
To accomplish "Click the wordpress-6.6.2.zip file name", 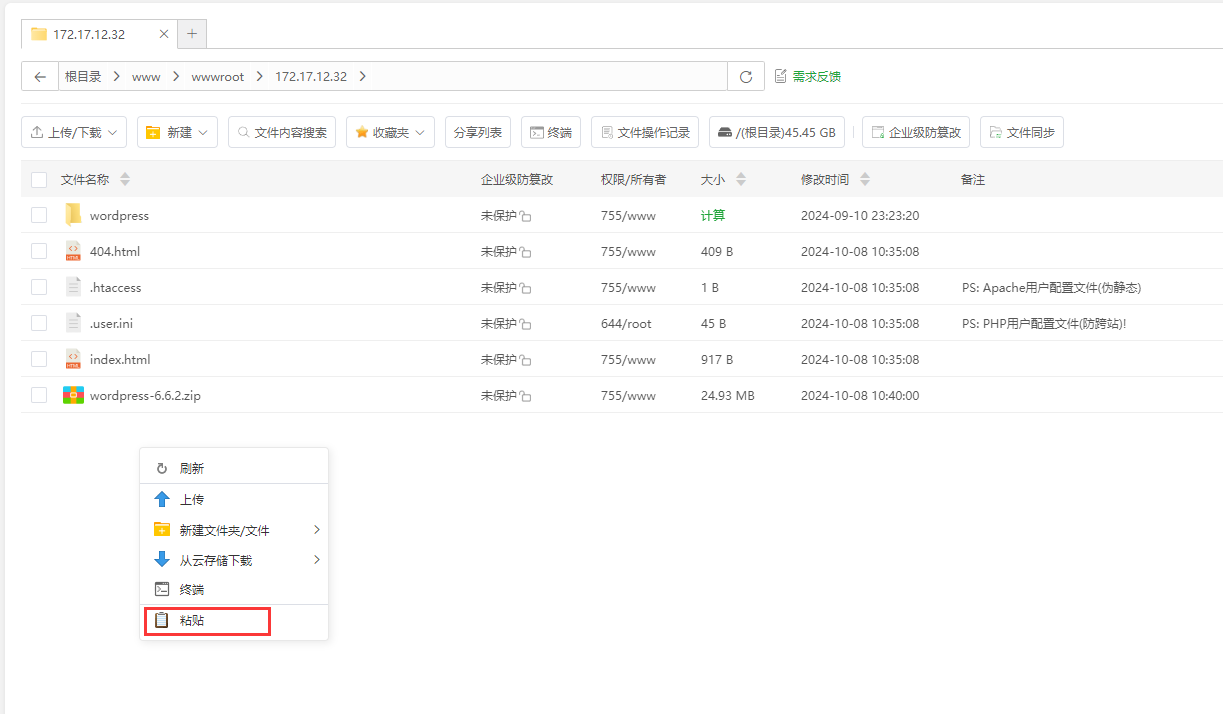I will [145, 395].
